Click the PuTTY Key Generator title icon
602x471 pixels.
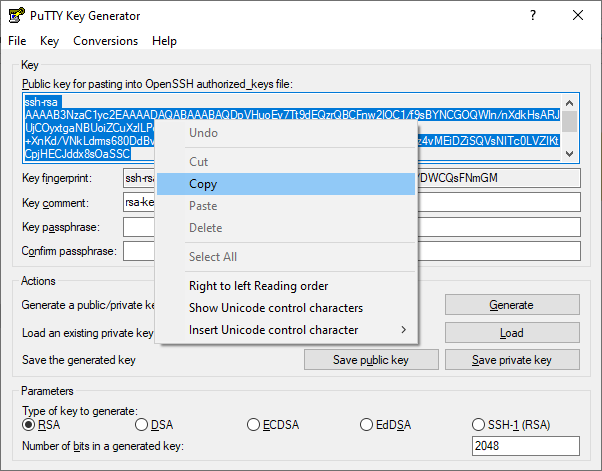[x=17, y=15]
